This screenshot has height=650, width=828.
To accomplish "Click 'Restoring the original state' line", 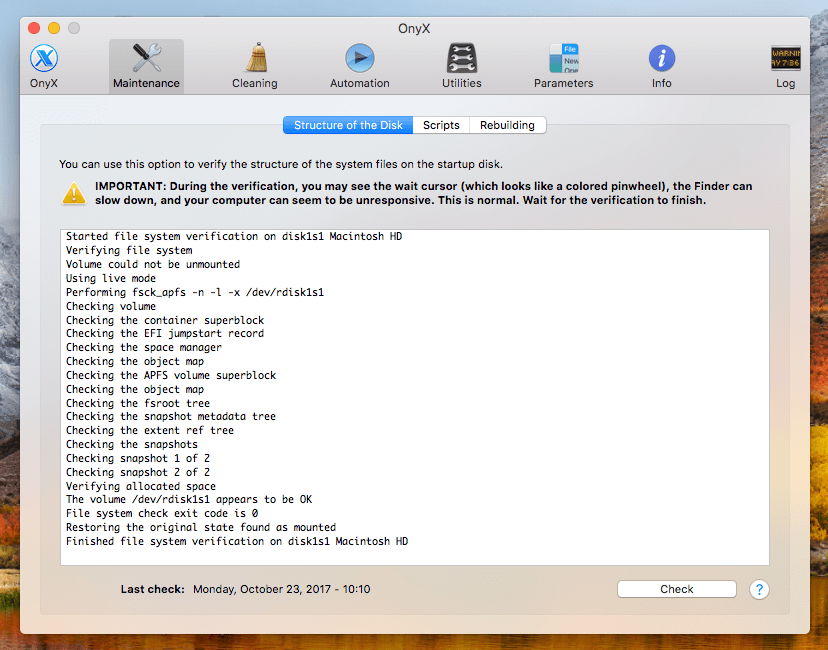I will [x=201, y=527].
